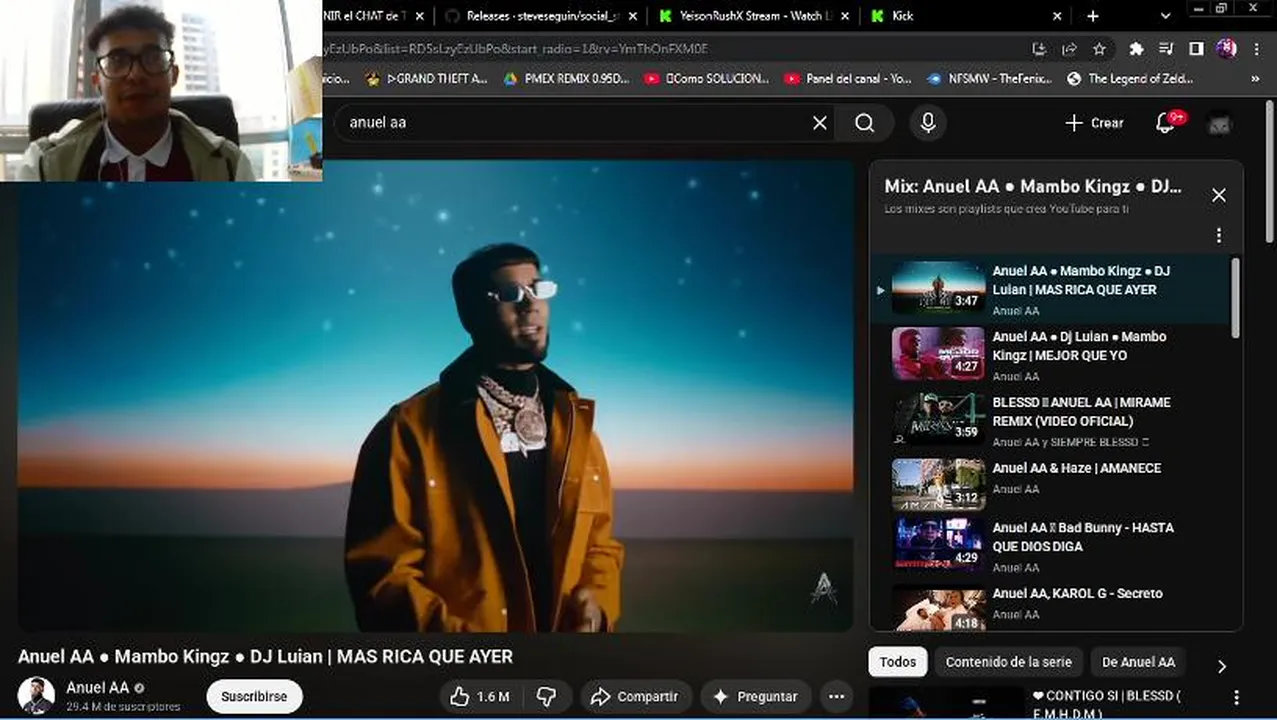
Task: Open the Crear upload menu
Action: (1094, 123)
